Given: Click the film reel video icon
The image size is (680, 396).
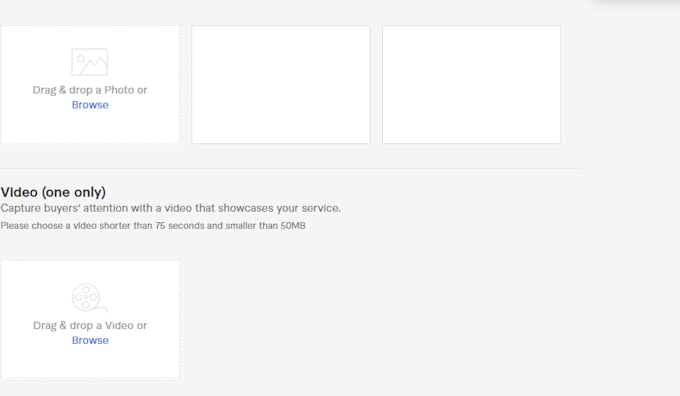Looking at the screenshot, I should [x=90, y=298].
